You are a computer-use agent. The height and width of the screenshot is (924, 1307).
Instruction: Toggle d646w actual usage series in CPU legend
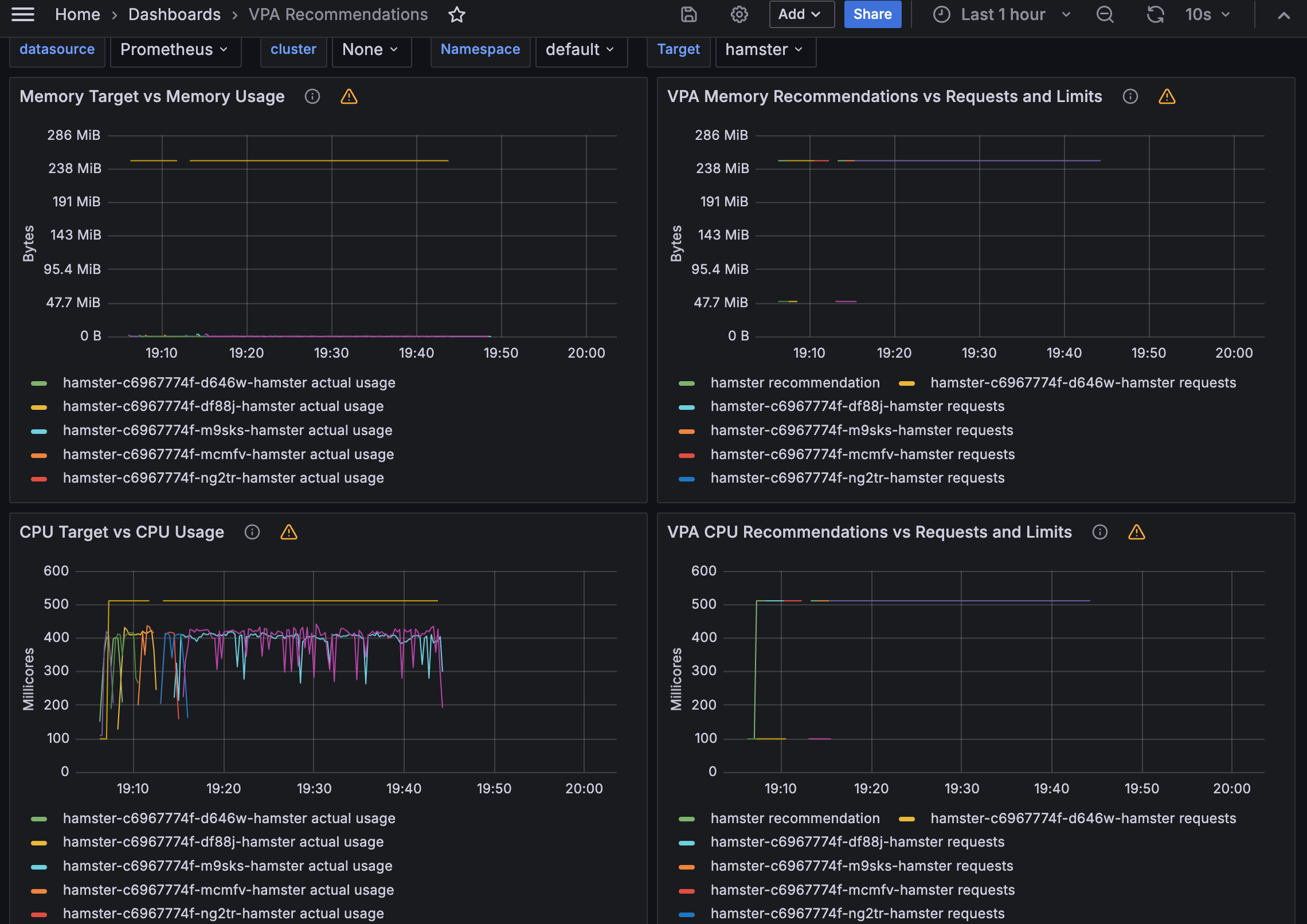[229, 819]
